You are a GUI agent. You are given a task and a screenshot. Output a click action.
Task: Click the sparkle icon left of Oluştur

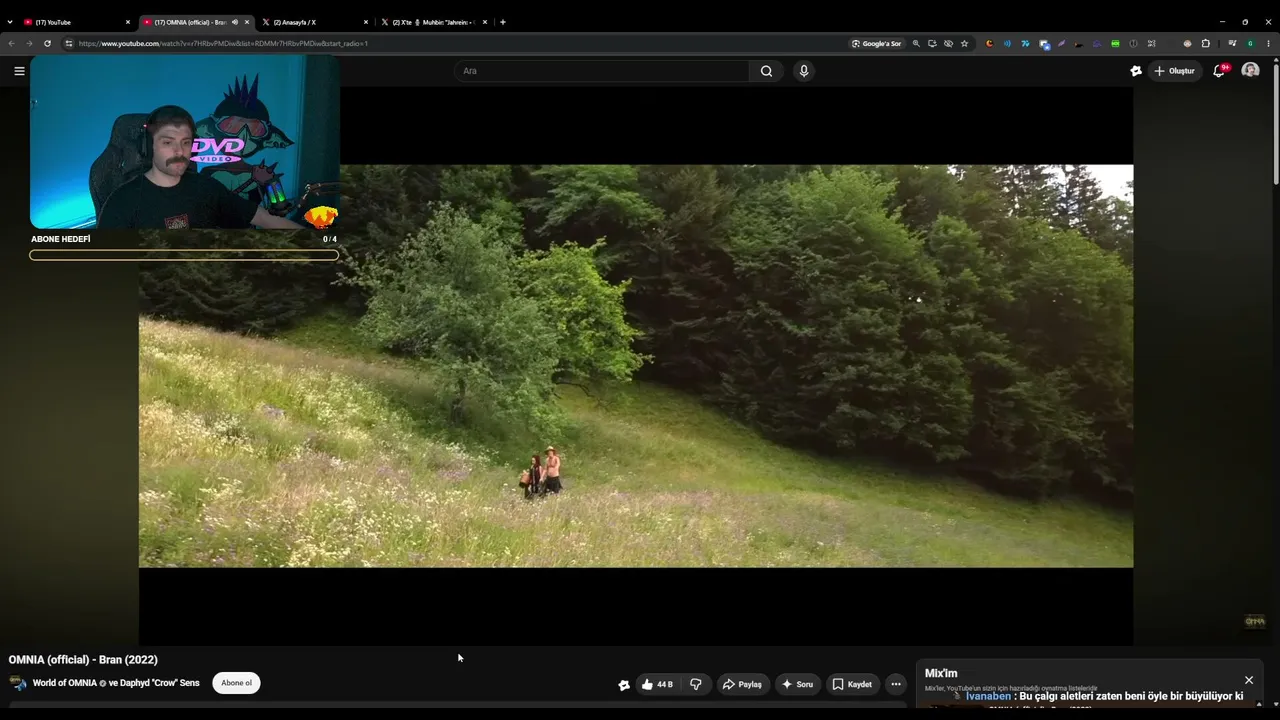(x=1136, y=71)
